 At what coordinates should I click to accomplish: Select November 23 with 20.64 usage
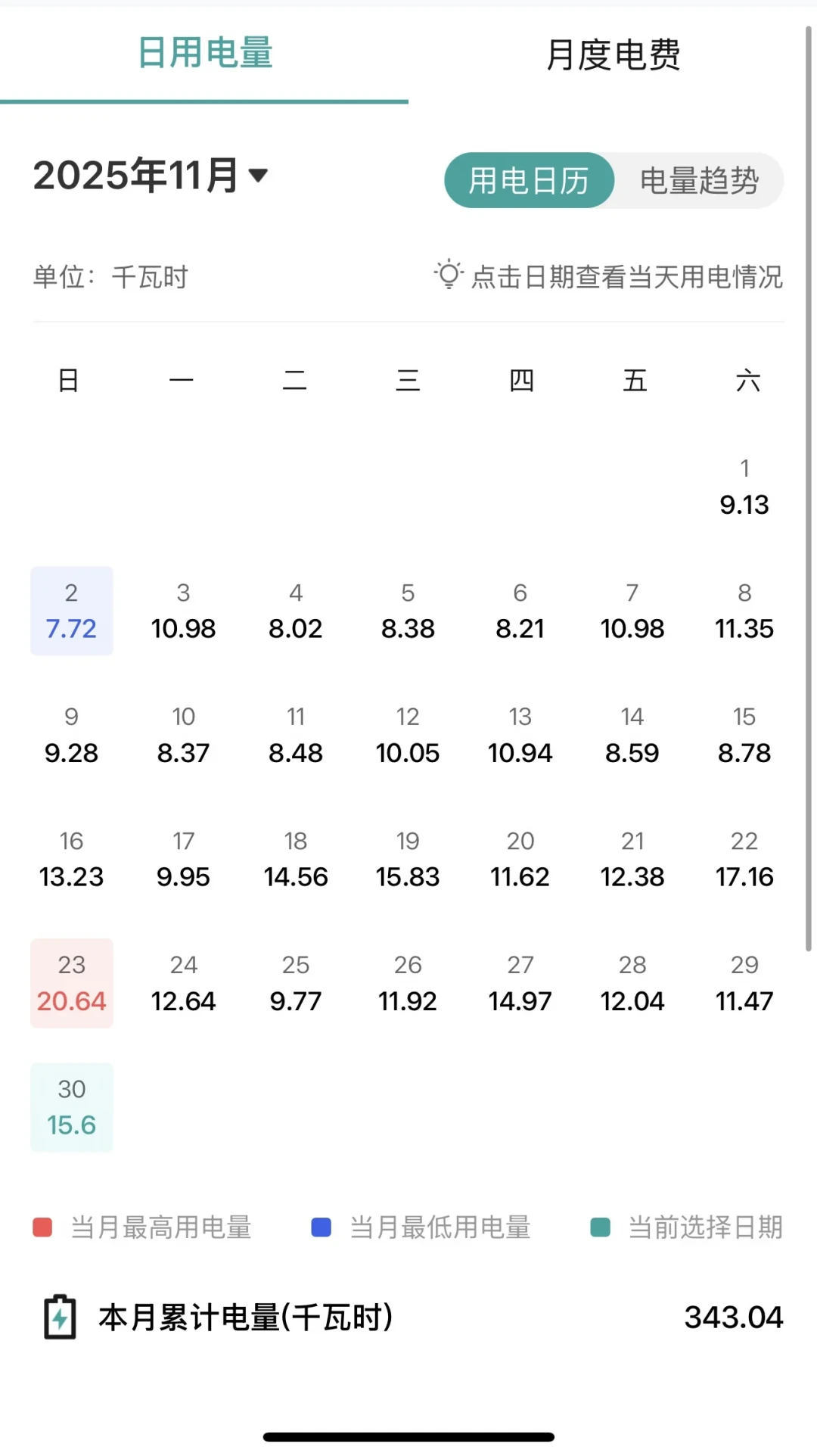(72, 983)
